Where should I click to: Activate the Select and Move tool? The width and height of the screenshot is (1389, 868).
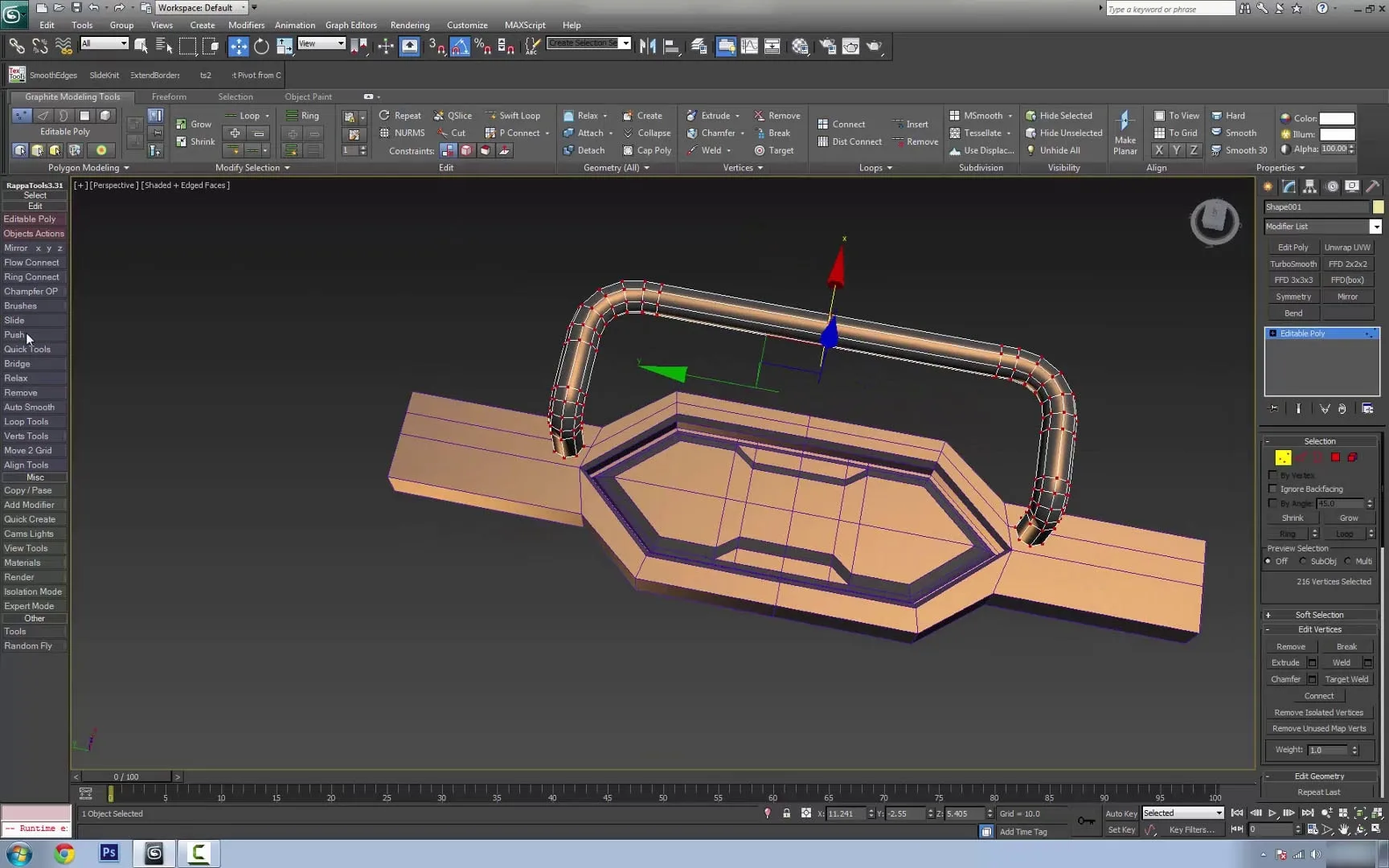pos(238,47)
